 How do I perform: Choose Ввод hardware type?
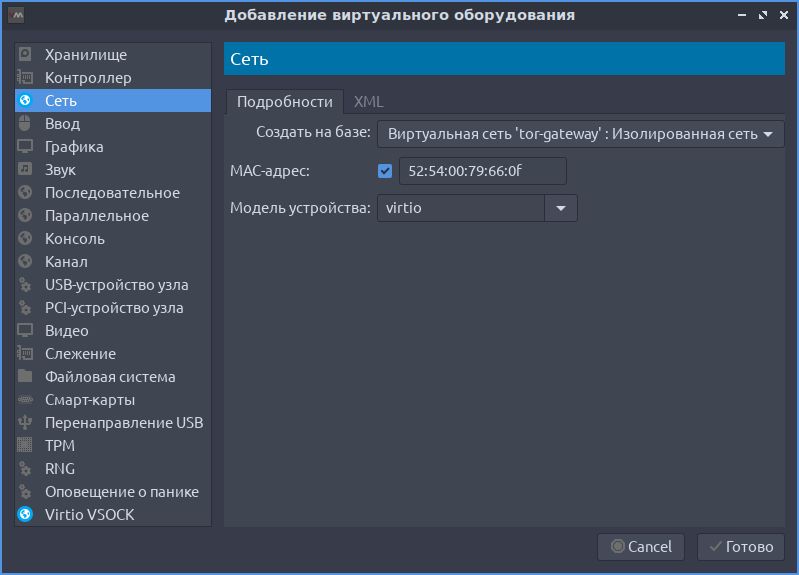113,123
